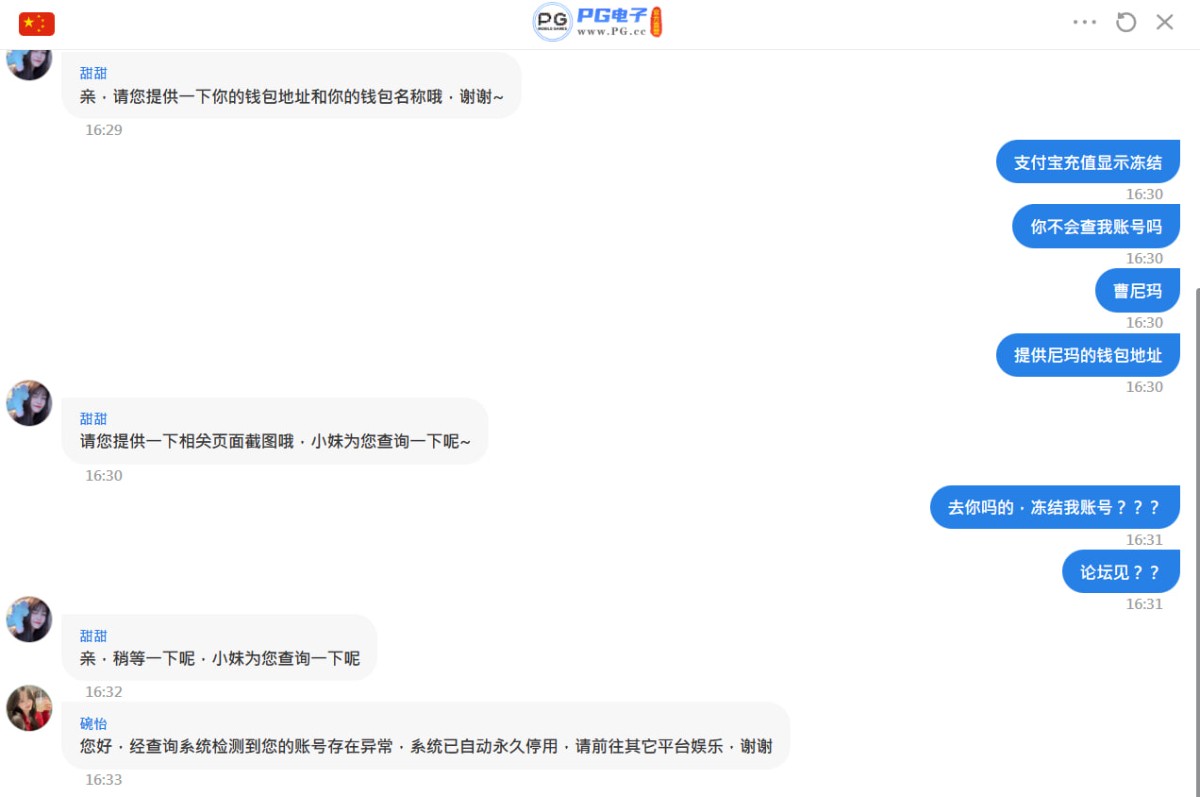
Task: Refresh the chat with the reload icon
Action: (x=1126, y=22)
